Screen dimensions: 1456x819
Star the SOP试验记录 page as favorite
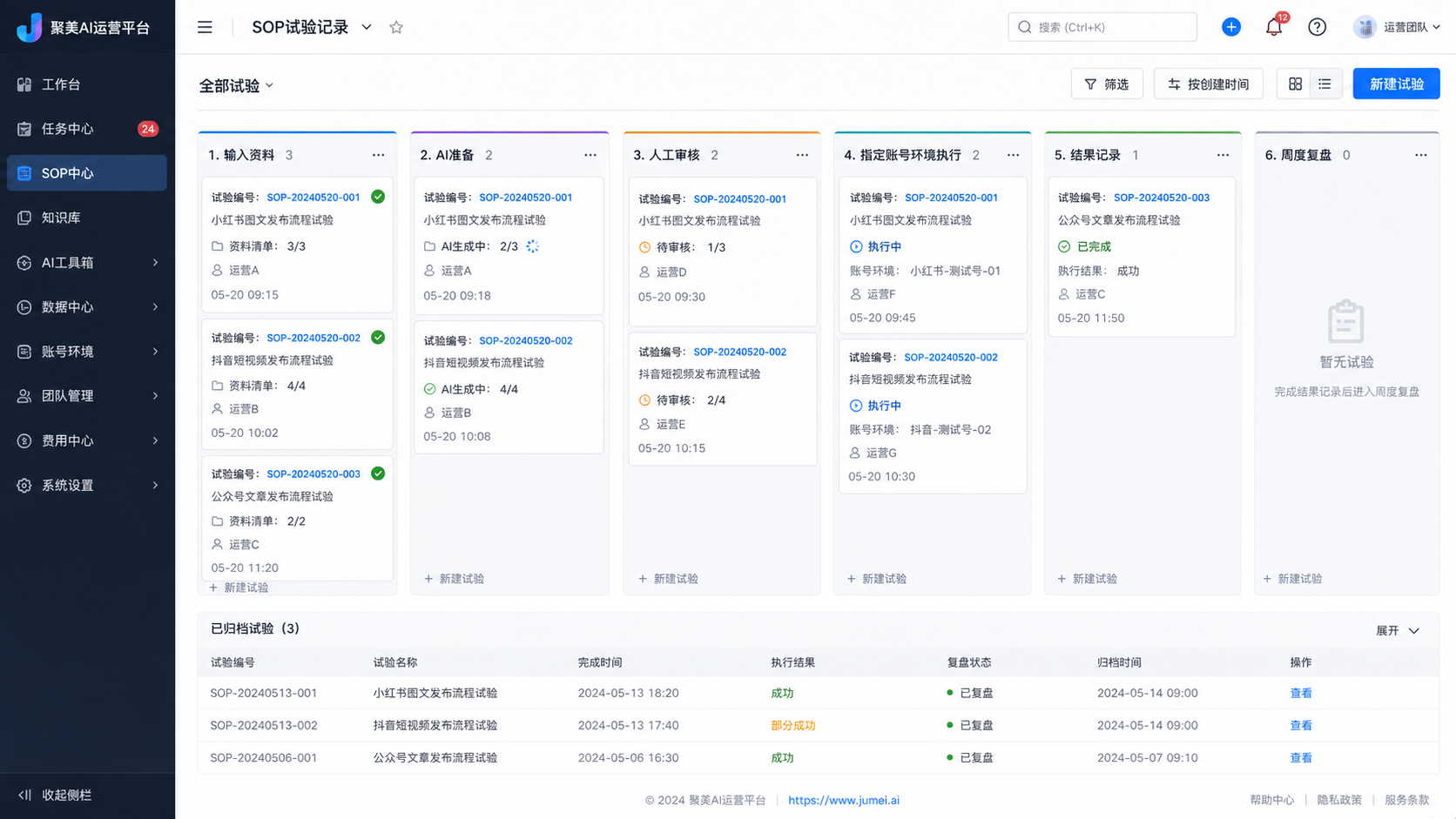point(396,27)
